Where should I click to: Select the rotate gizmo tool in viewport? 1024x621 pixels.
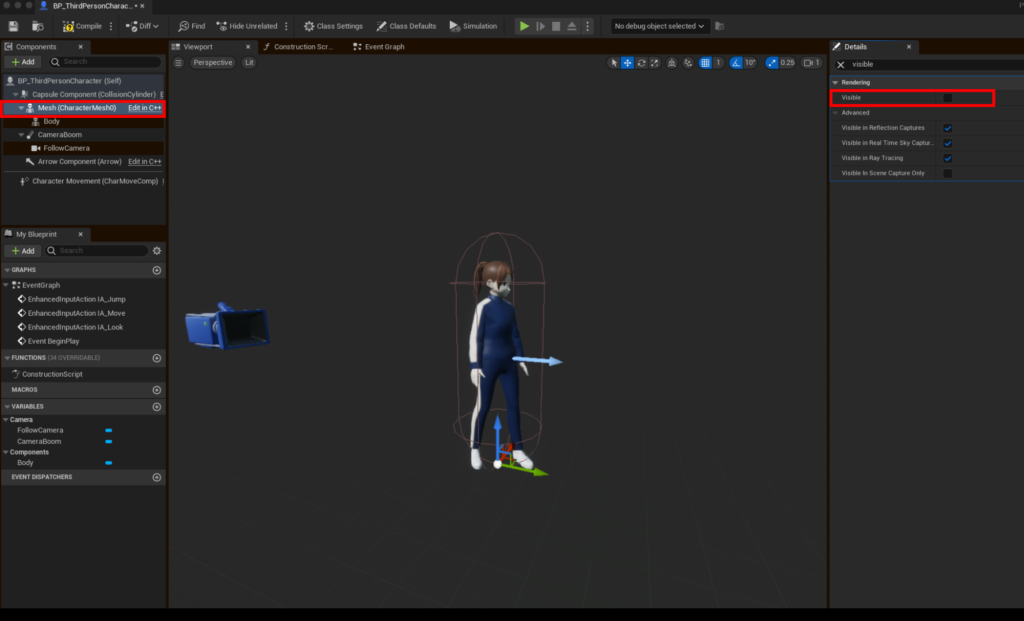pyautogui.click(x=641, y=63)
